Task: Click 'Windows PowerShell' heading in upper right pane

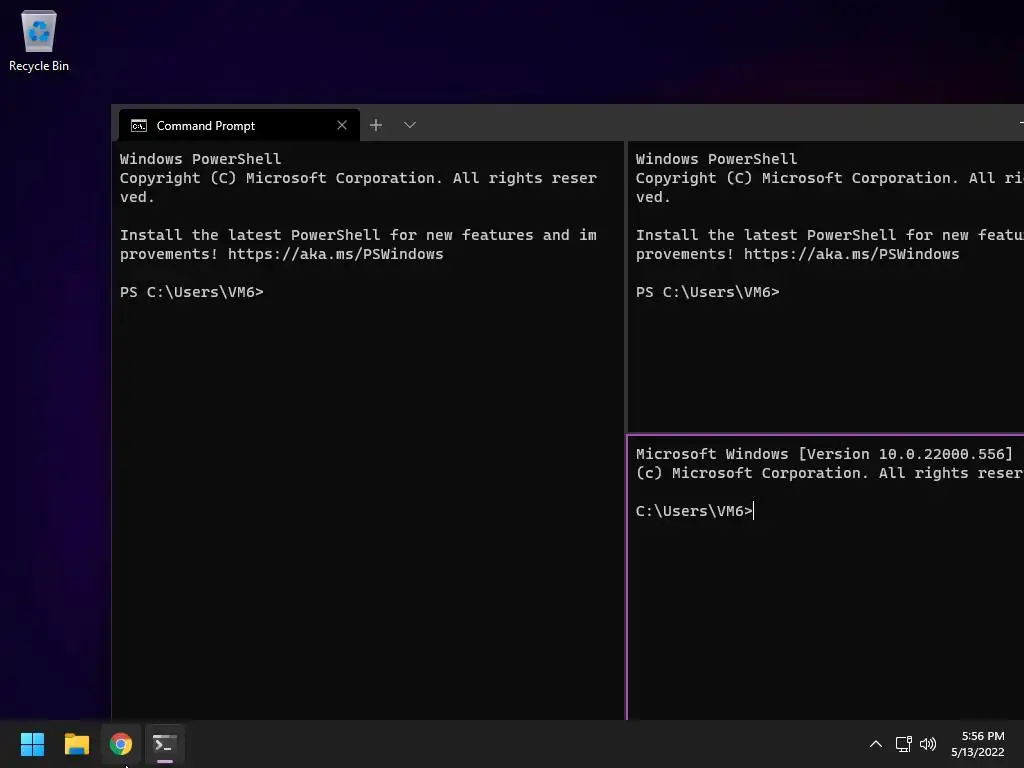Action: tap(716, 159)
